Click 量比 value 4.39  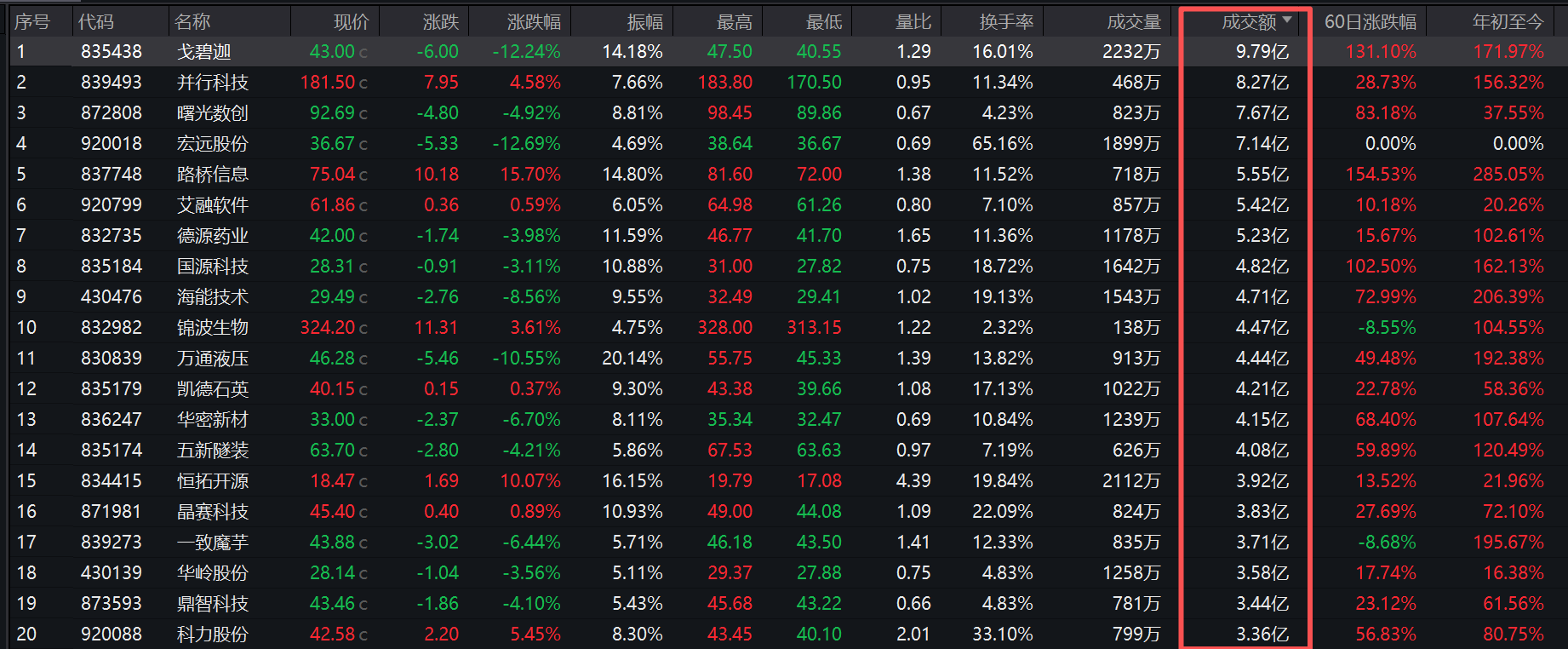(x=913, y=481)
